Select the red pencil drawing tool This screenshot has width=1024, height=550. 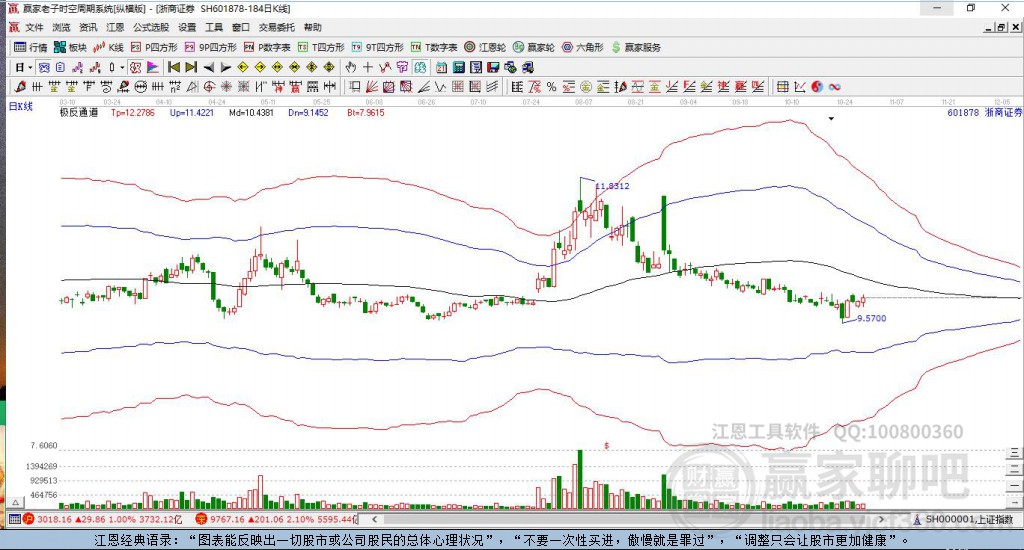[20, 86]
